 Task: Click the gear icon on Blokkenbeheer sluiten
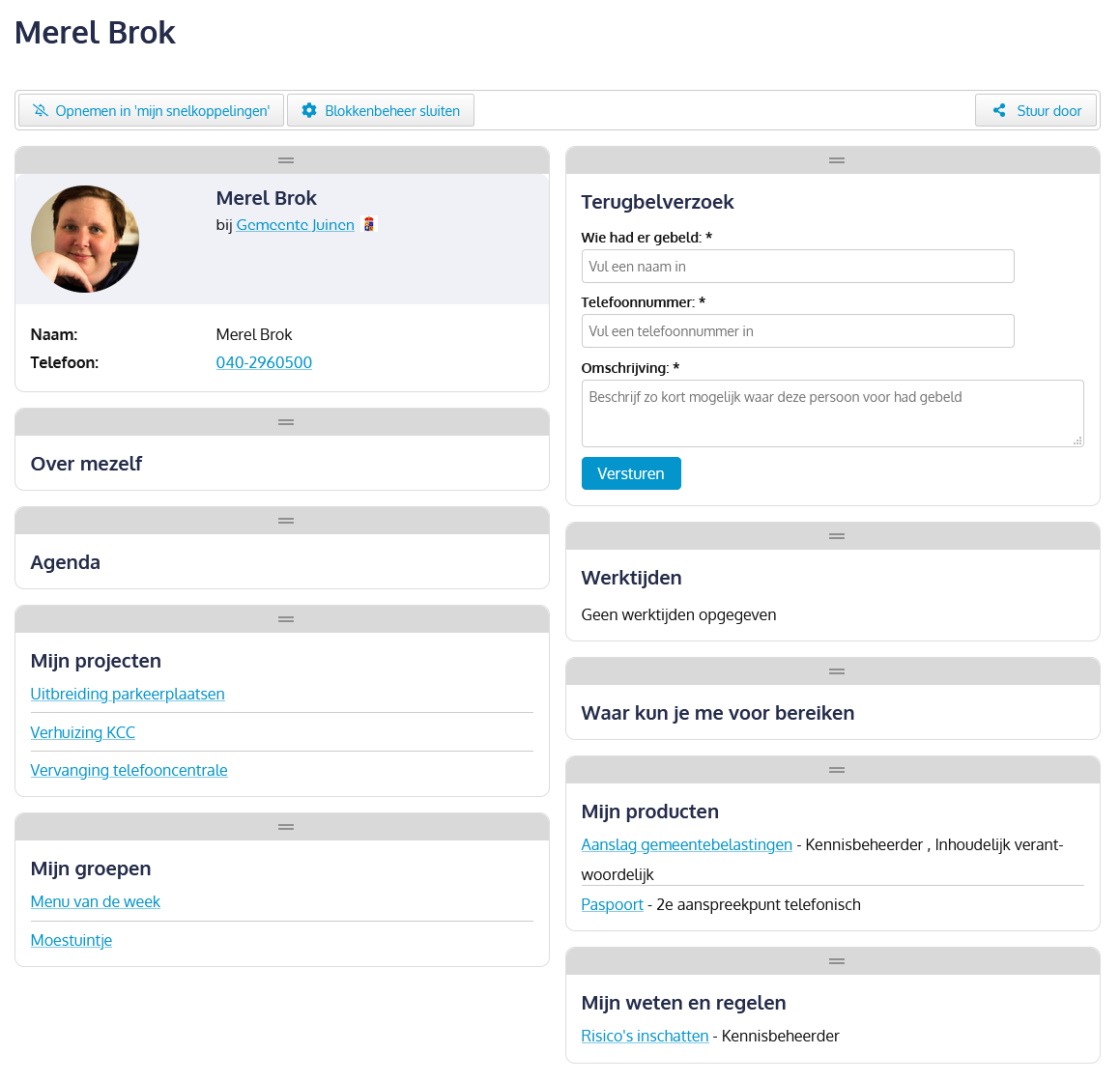click(x=308, y=110)
